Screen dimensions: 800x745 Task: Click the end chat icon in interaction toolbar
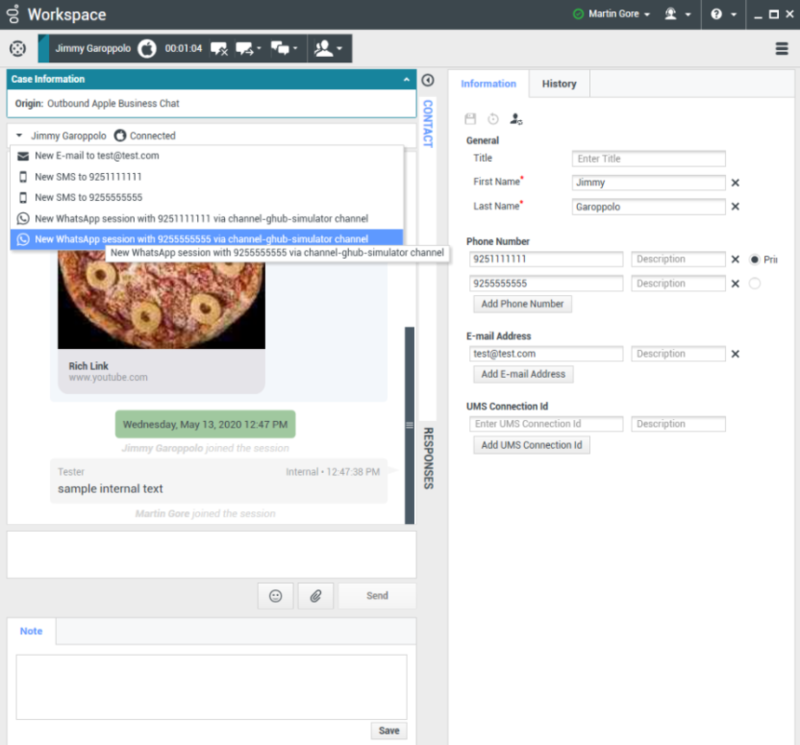pyautogui.click(x=218, y=48)
